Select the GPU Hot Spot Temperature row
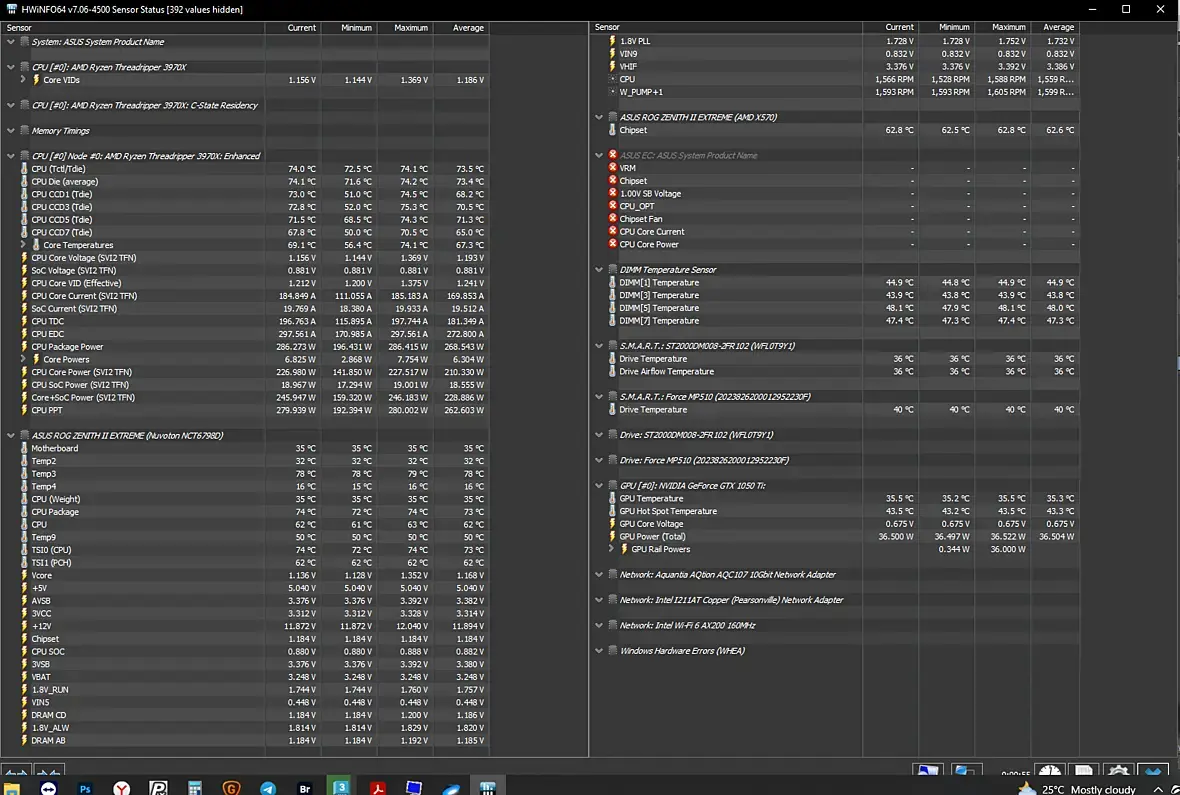This screenshot has width=1180, height=795. (x=667, y=511)
